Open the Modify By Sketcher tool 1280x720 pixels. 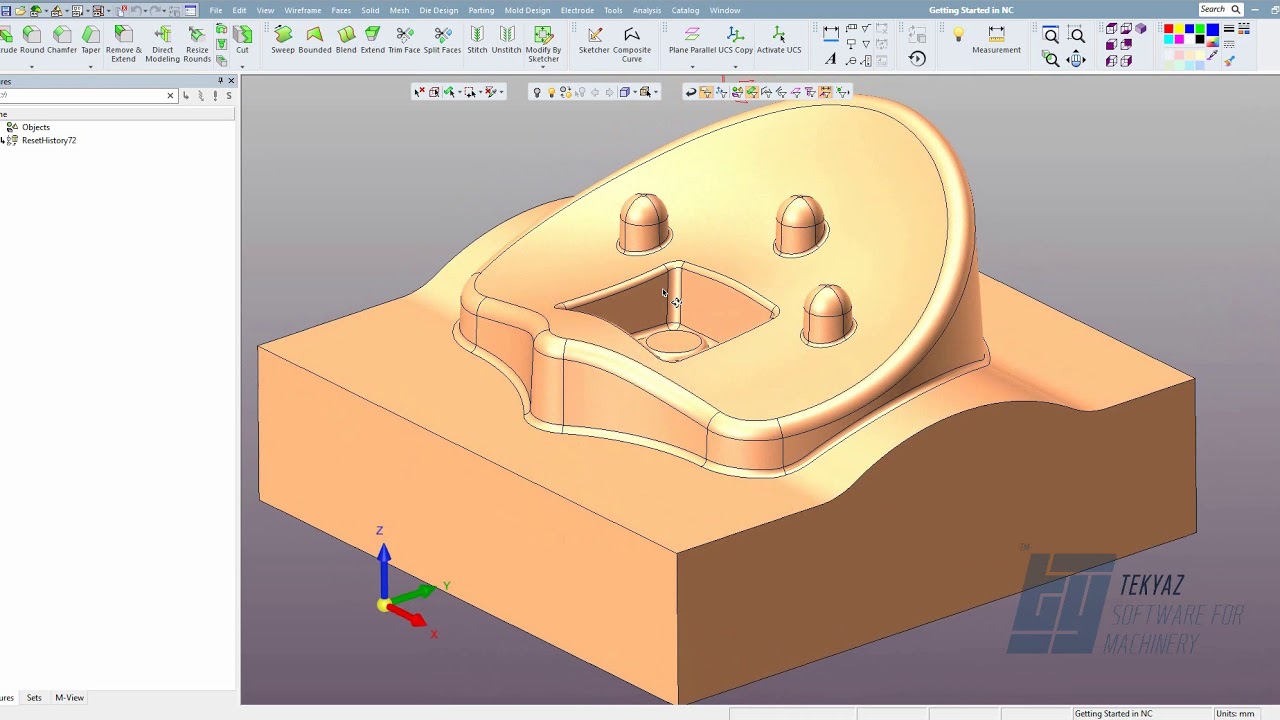coord(543,45)
